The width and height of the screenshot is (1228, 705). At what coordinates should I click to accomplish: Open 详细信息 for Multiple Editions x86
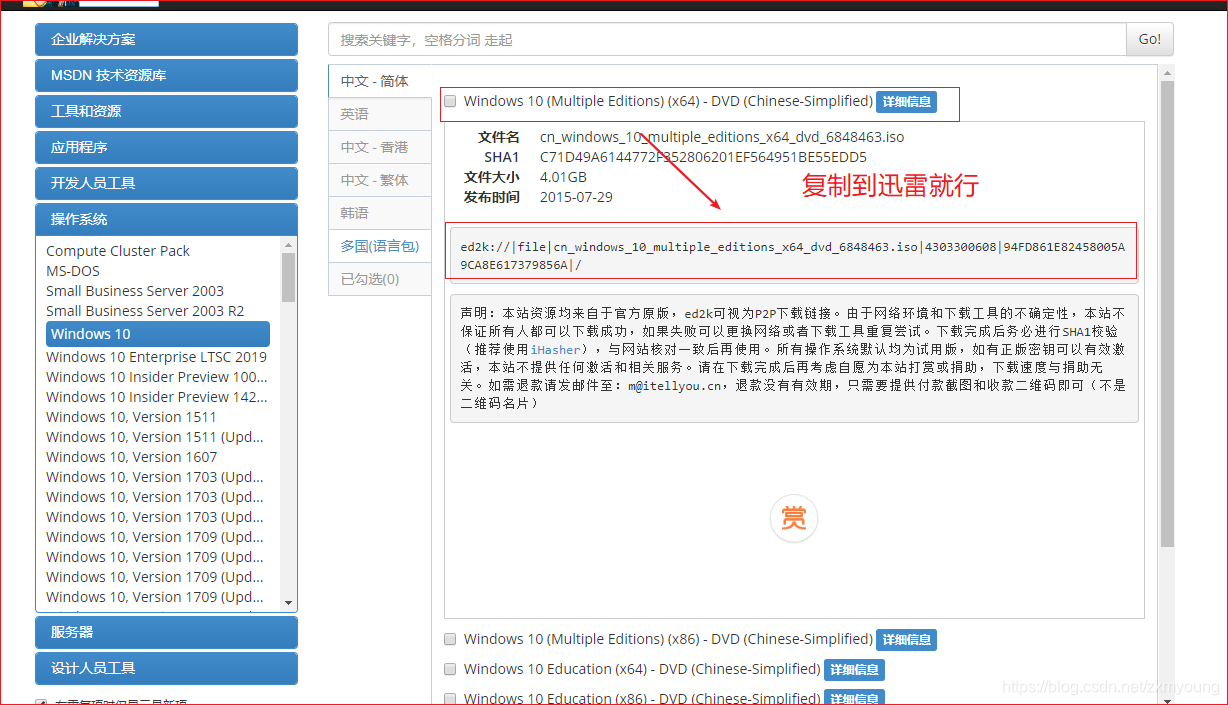tap(906, 640)
